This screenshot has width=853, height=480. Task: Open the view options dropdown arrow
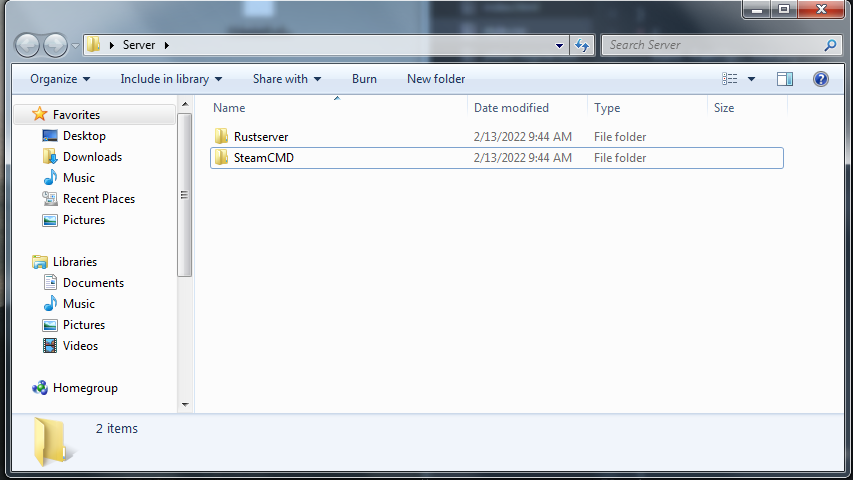pyautogui.click(x=752, y=79)
